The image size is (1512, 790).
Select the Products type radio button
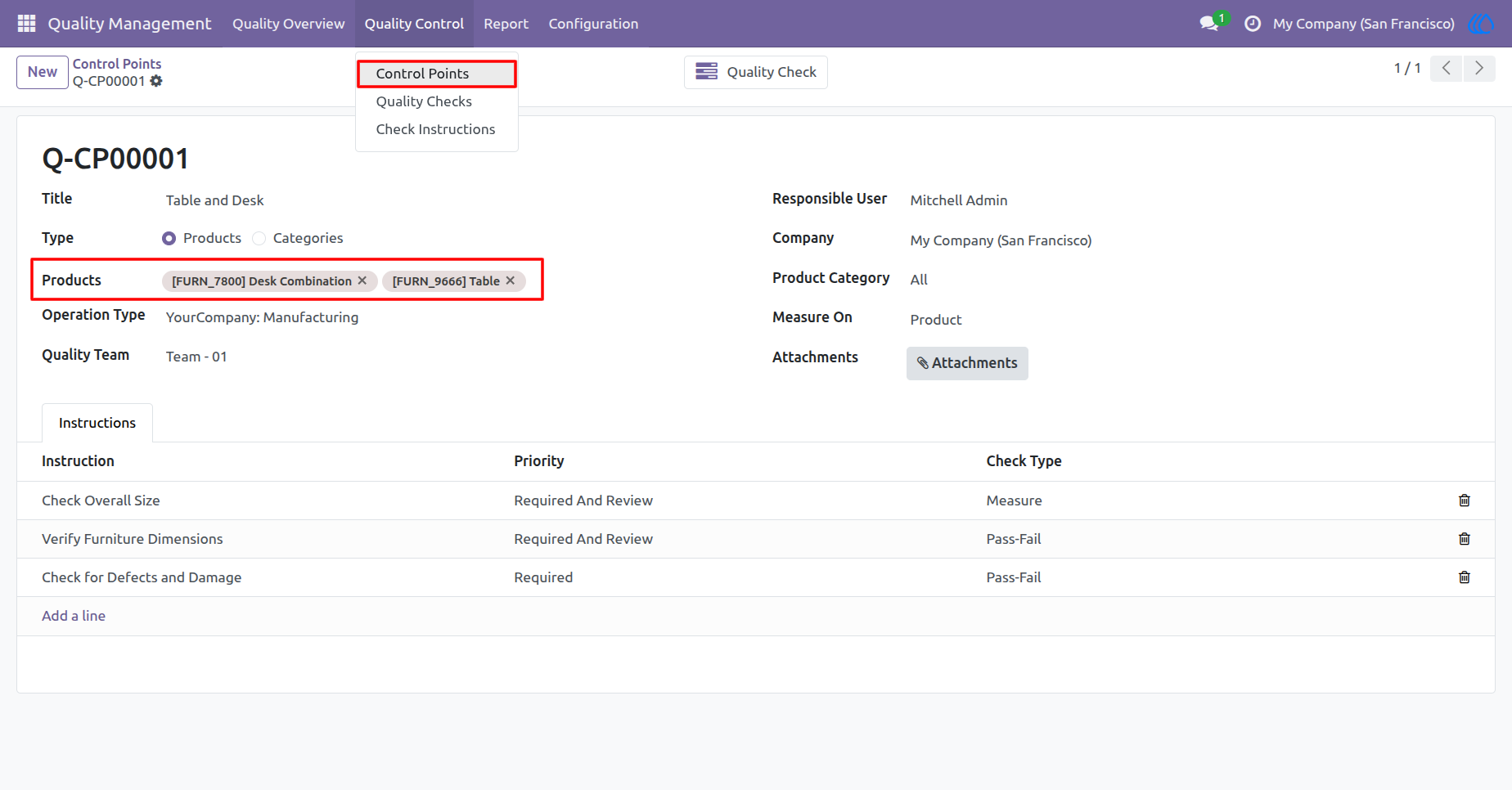[x=169, y=239]
